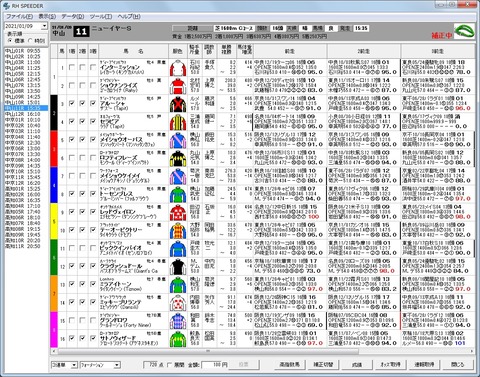This screenshot has height=377, width=480.
Task: Open the ツール(T) menu
Action: point(101,16)
